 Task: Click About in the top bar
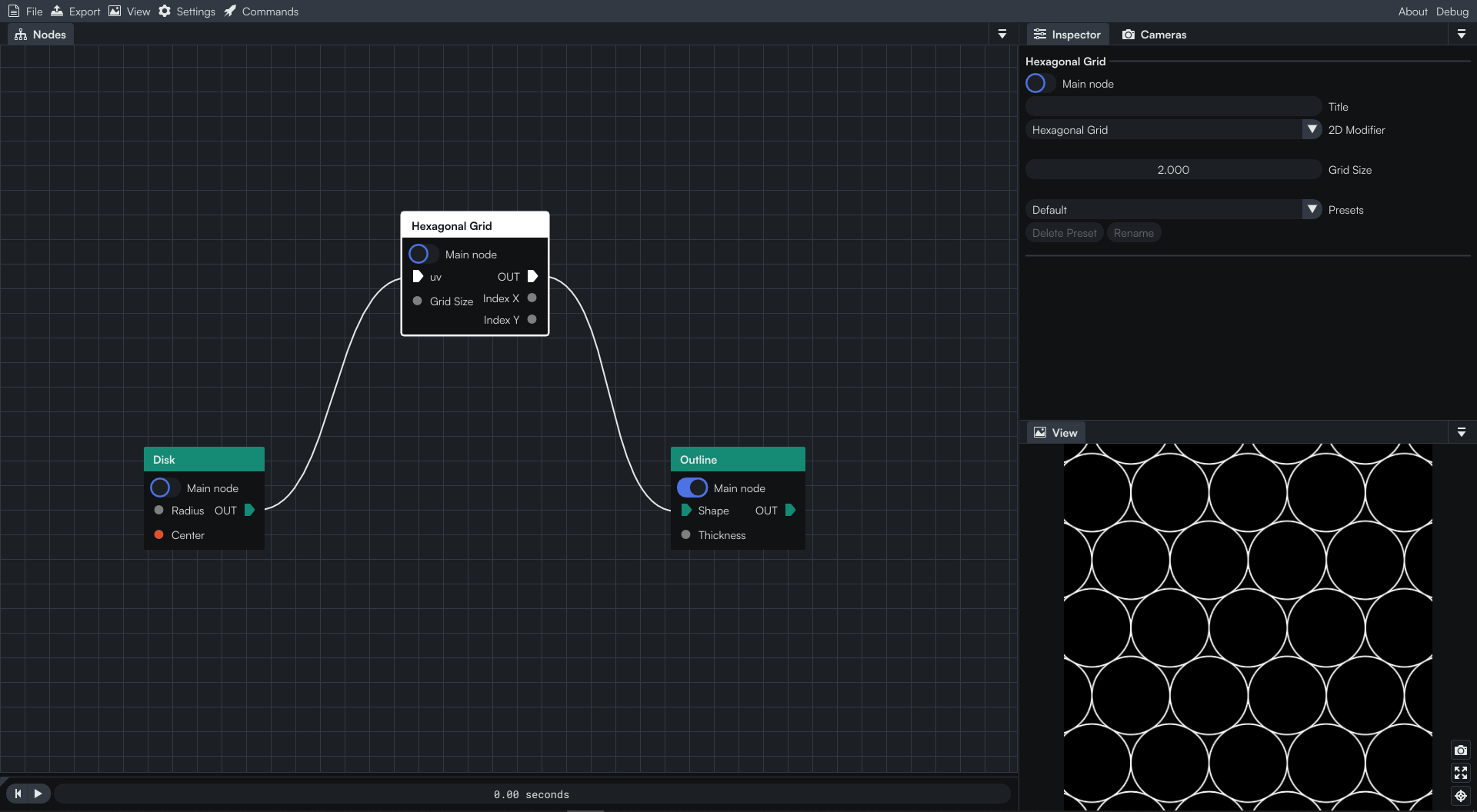[1412, 12]
